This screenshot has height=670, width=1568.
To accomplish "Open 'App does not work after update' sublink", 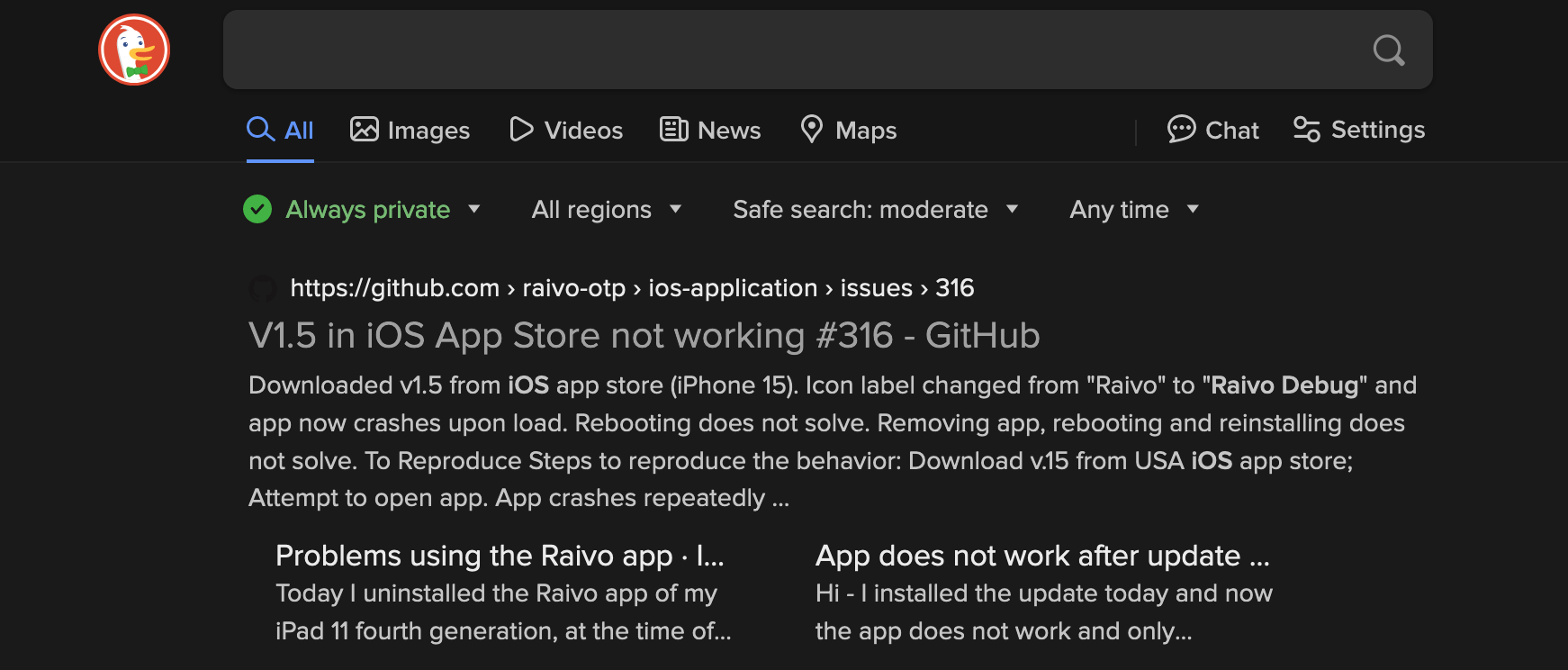I will click(x=1041, y=557).
